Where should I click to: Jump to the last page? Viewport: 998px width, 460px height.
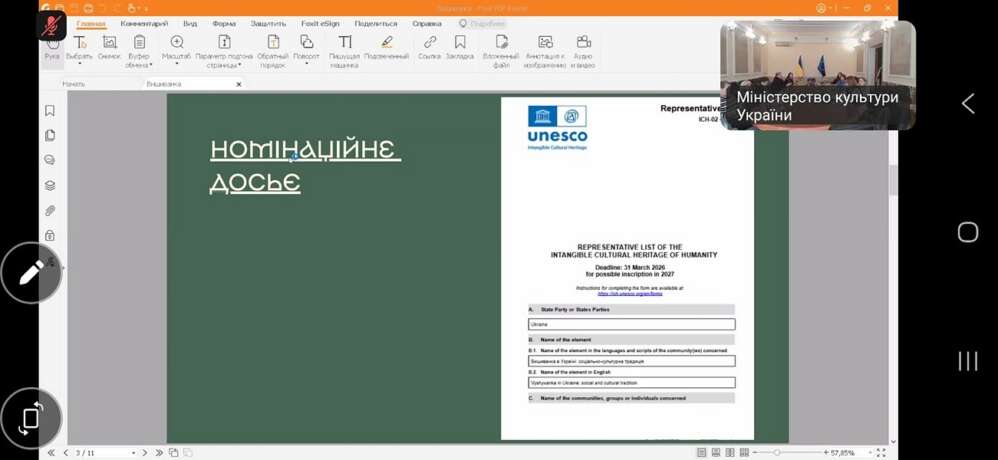coord(158,452)
